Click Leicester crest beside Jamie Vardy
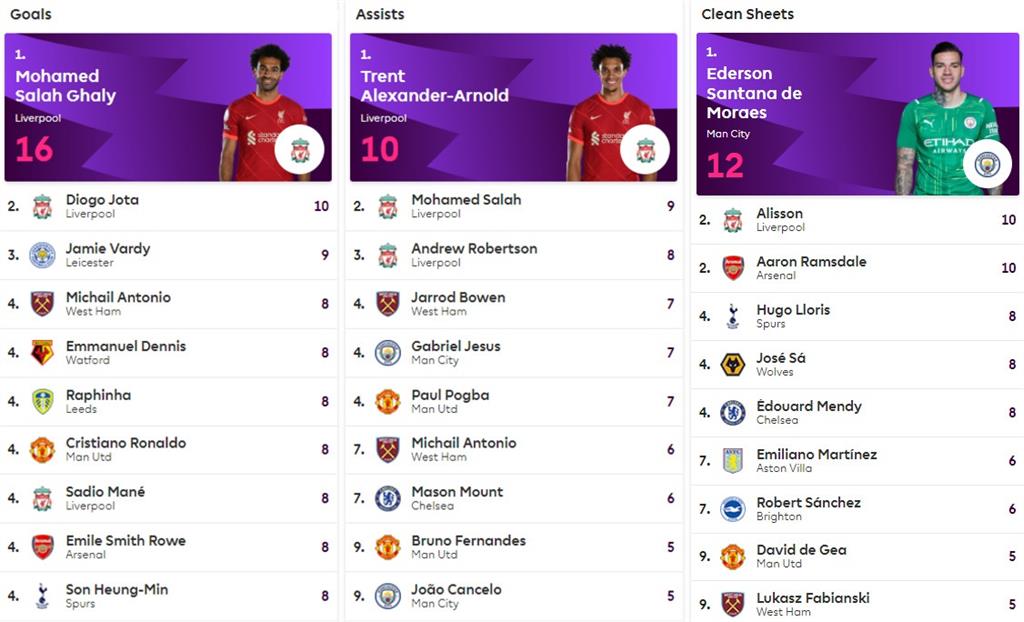Viewport: 1024px width, 622px height. tap(42, 255)
